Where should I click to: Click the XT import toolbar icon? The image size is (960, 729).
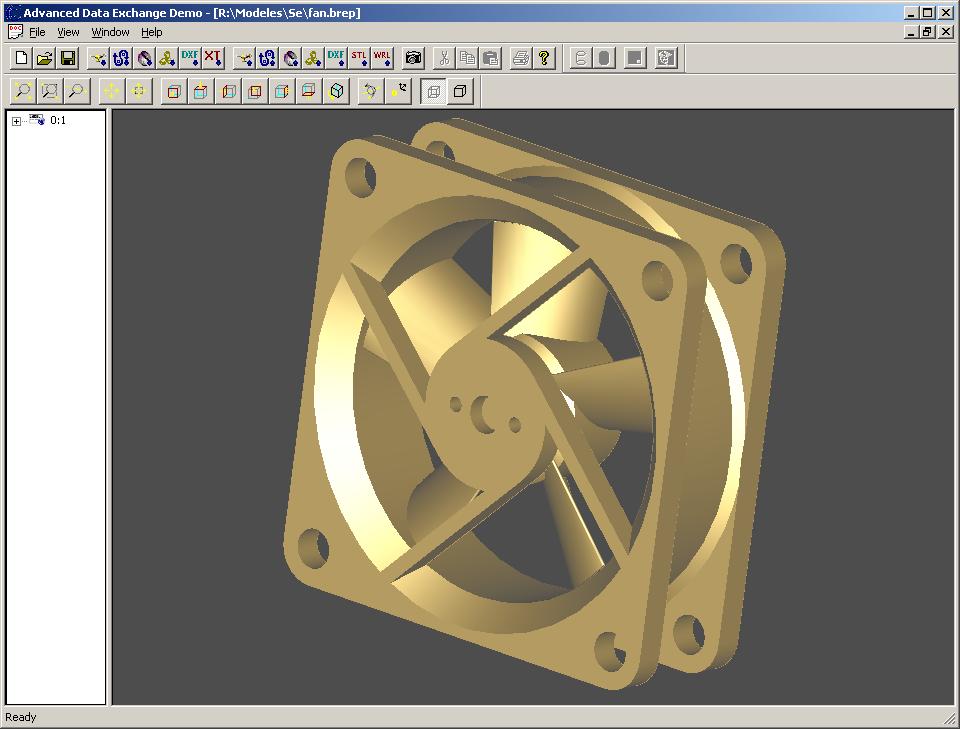coord(213,58)
